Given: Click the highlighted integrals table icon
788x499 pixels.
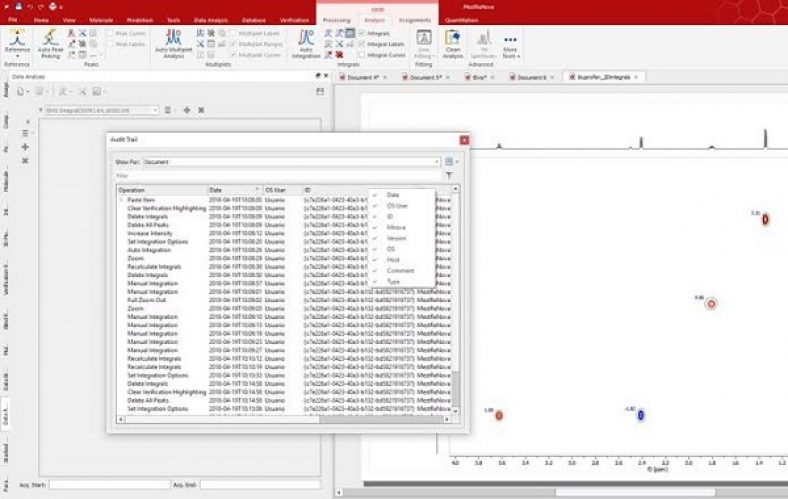Looking at the screenshot, I should [x=350, y=33].
